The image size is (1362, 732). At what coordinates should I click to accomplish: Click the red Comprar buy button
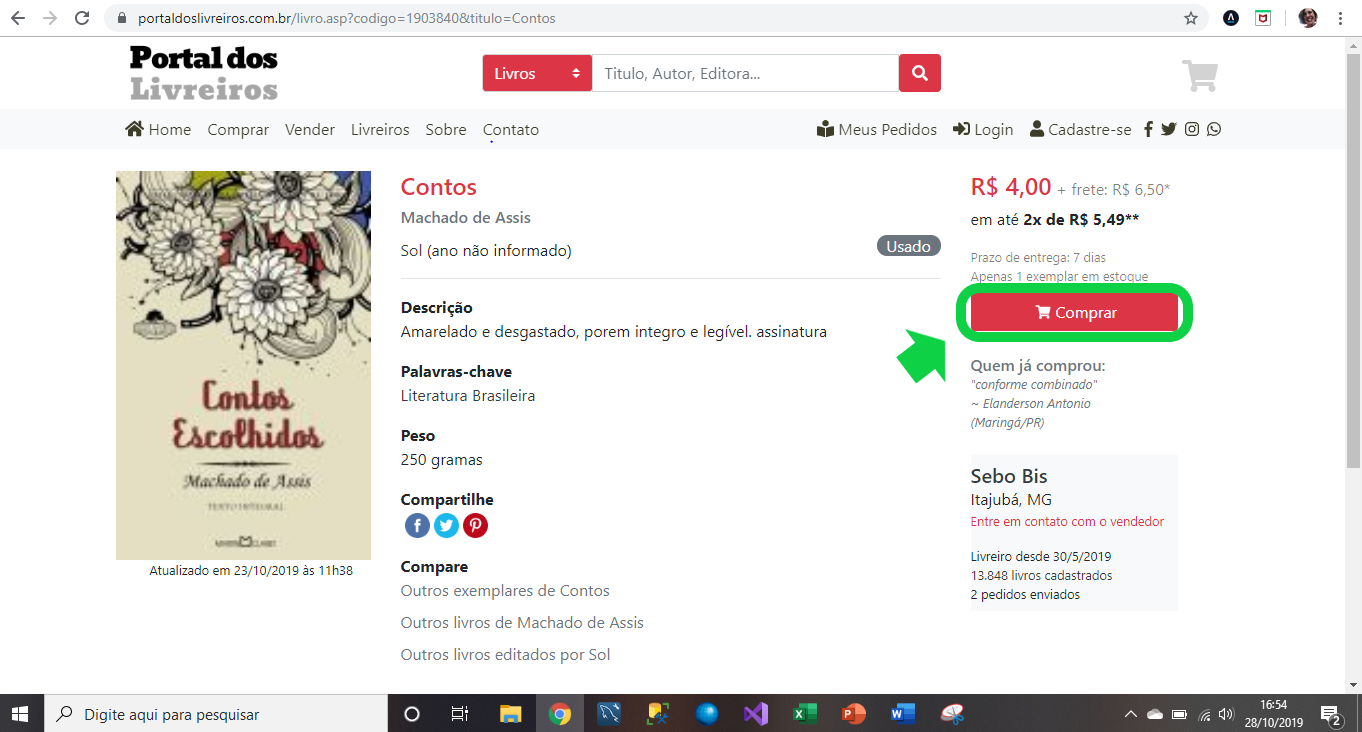[1075, 312]
